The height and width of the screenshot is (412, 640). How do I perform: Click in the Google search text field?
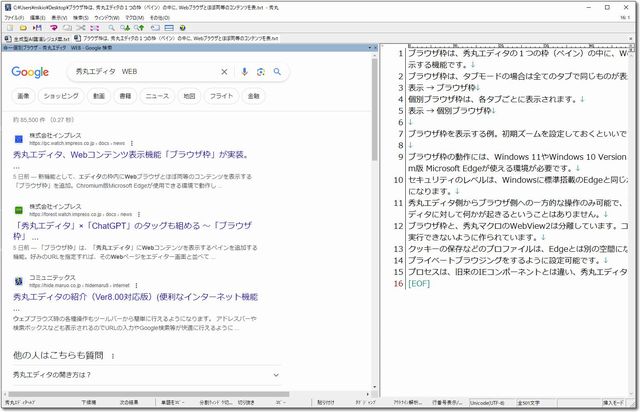tap(140, 72)
